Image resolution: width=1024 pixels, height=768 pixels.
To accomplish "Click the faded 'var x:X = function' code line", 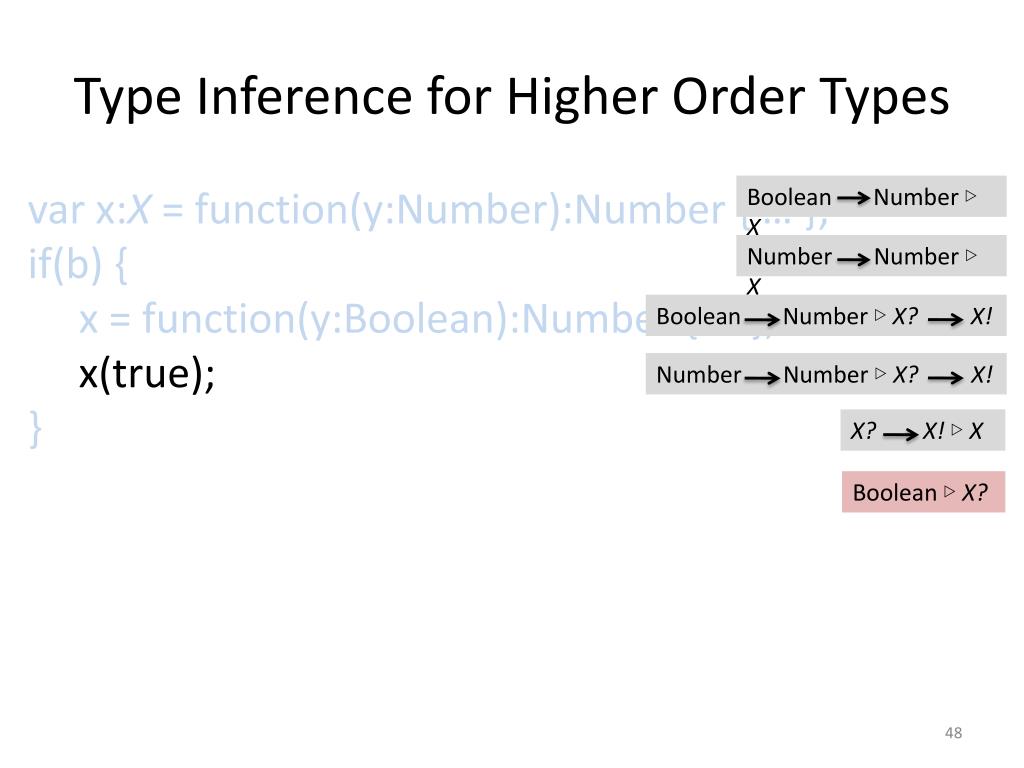I will [x=377, y=210].
